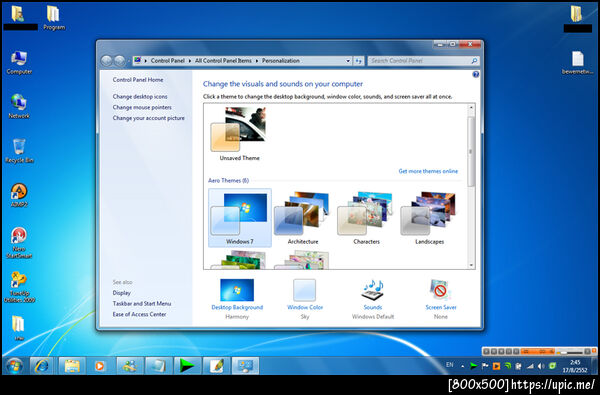Select the Characters theme
This screenshot has height=395, width=600.
366,217
